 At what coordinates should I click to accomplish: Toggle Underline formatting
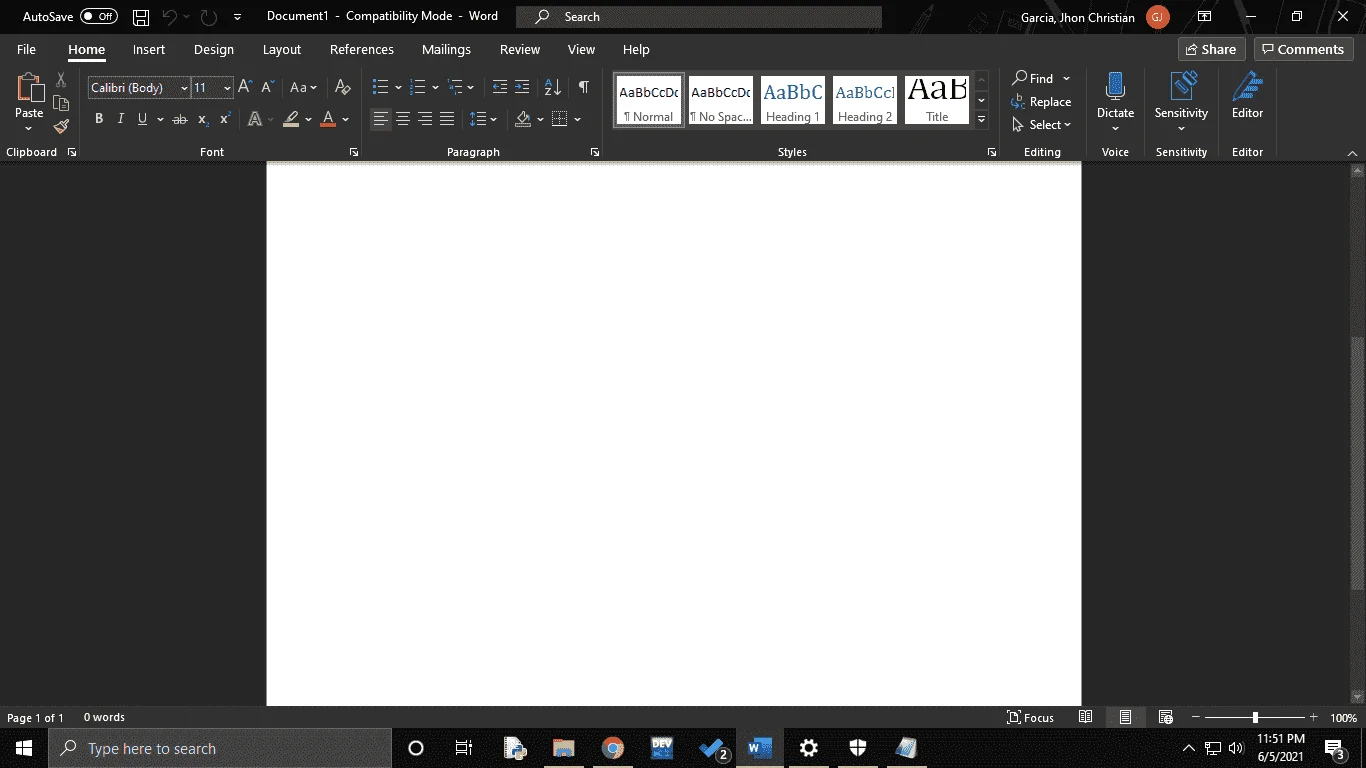(143, 119)
